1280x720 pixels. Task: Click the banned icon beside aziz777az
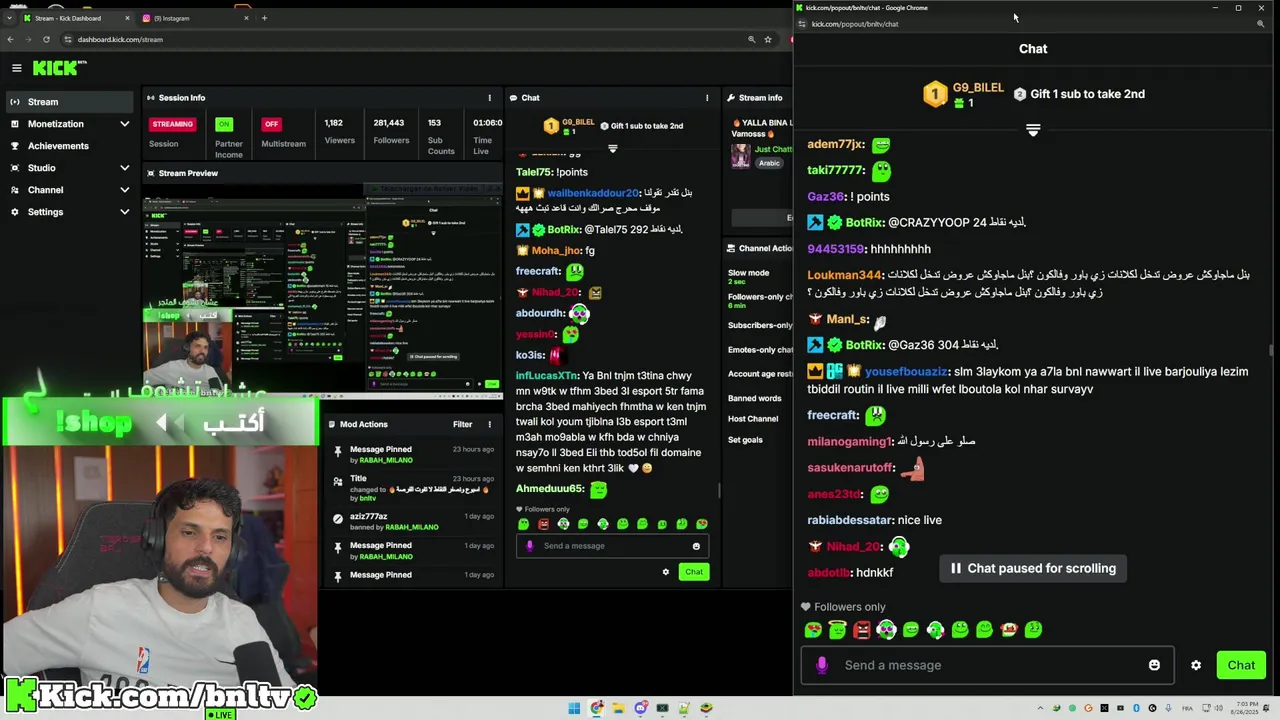tap(338, 520)
